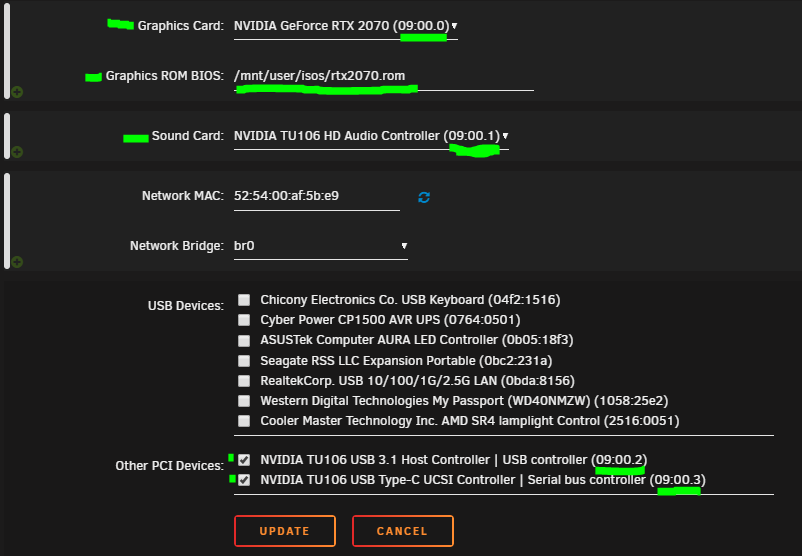
Task: Uncheck NVIDIA TU106 USB Type-C UCSI Controller
Action: (x=244, y=480)
